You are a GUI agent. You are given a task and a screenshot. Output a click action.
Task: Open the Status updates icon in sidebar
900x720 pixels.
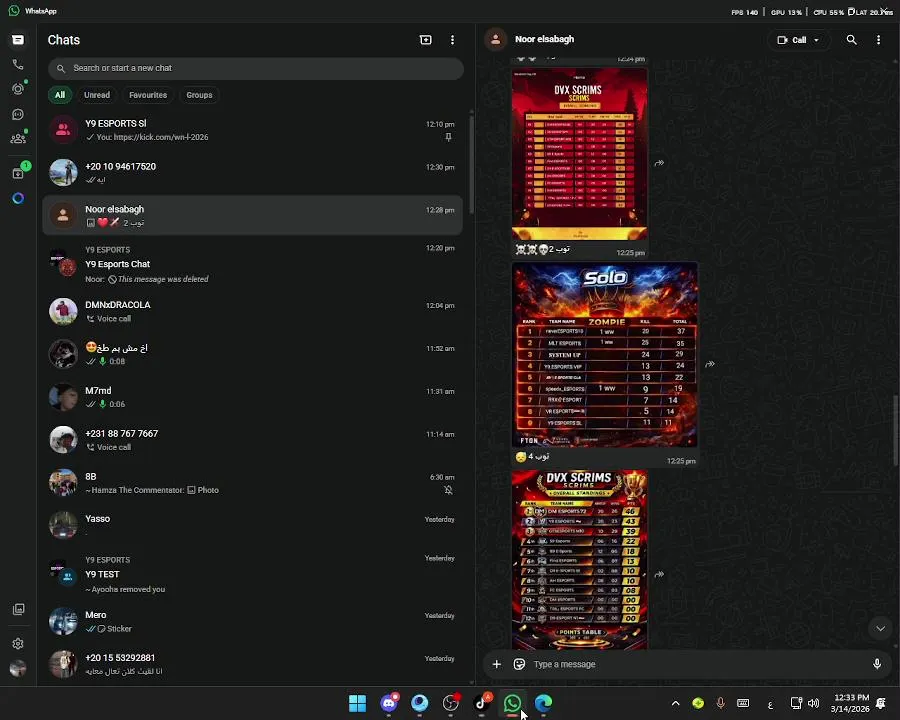[x=18, y=89]
